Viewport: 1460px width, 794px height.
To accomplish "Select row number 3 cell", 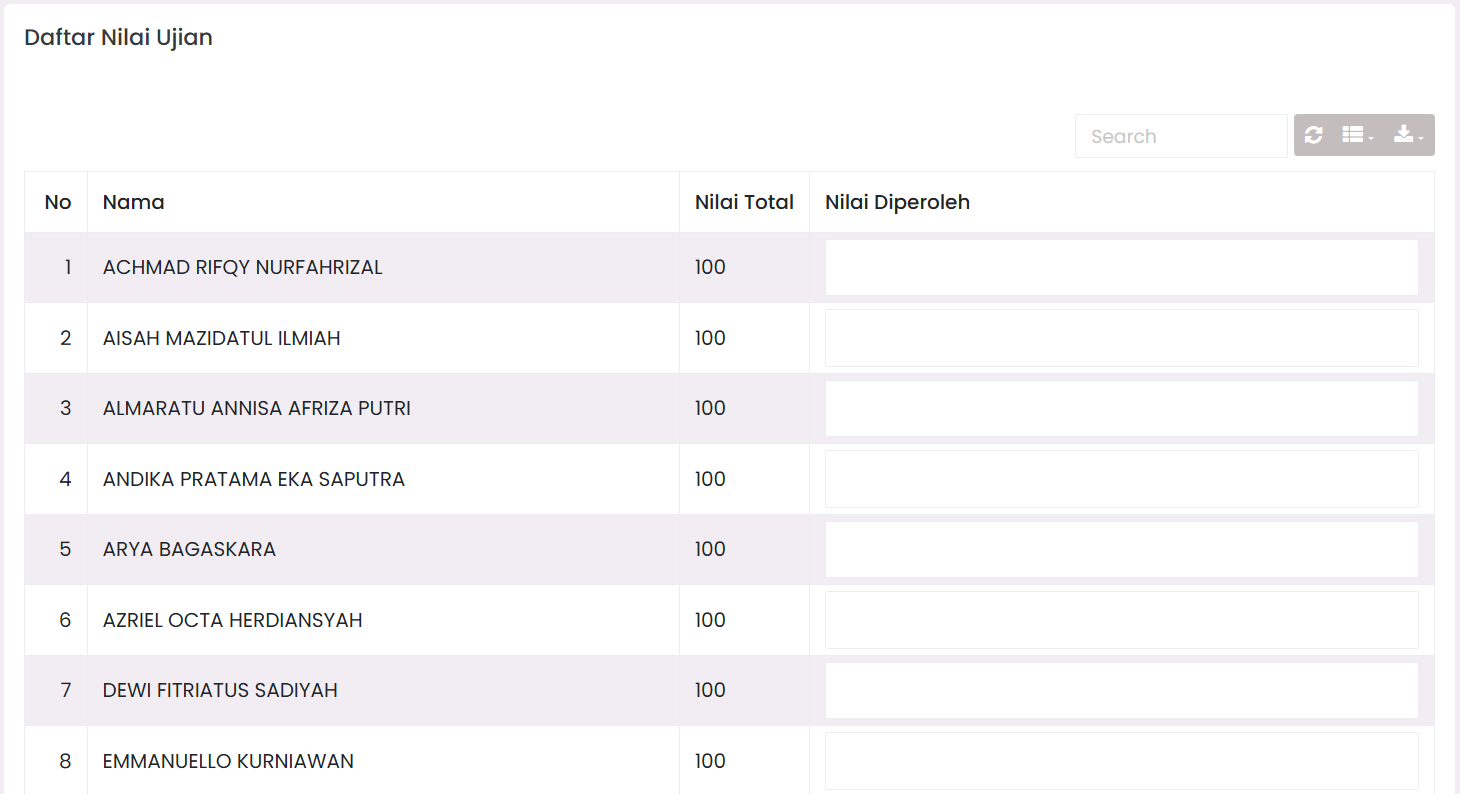I will point(57,408).
